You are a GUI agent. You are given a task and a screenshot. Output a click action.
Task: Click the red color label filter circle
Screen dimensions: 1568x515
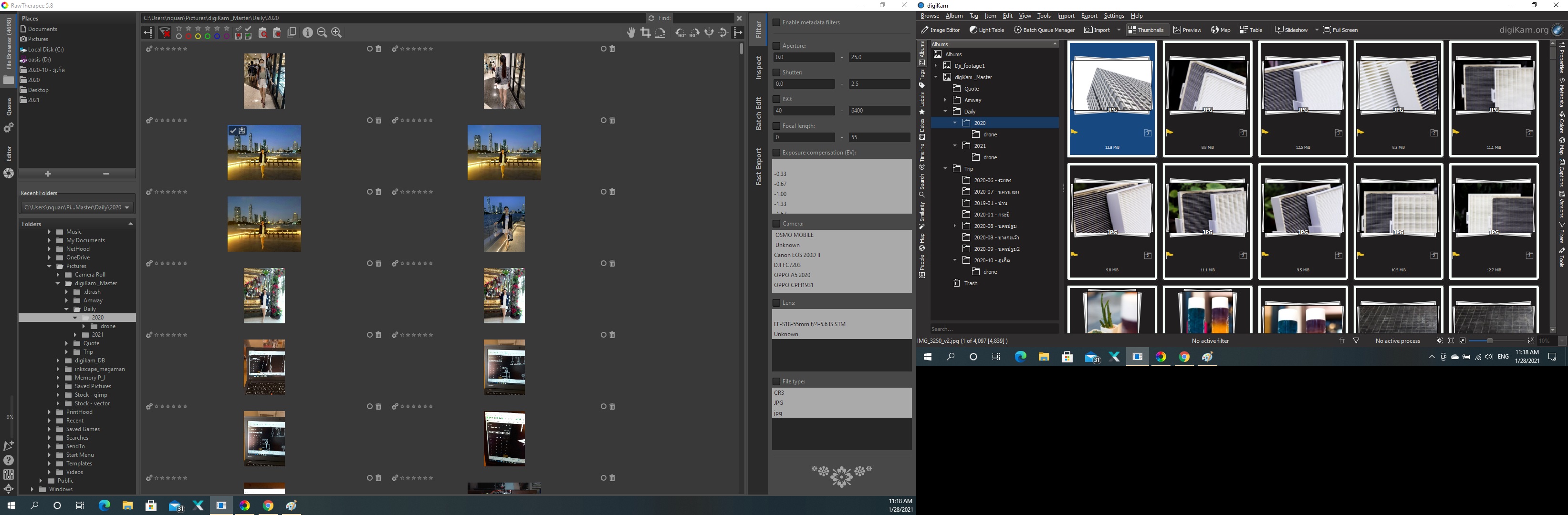(188, 37)
